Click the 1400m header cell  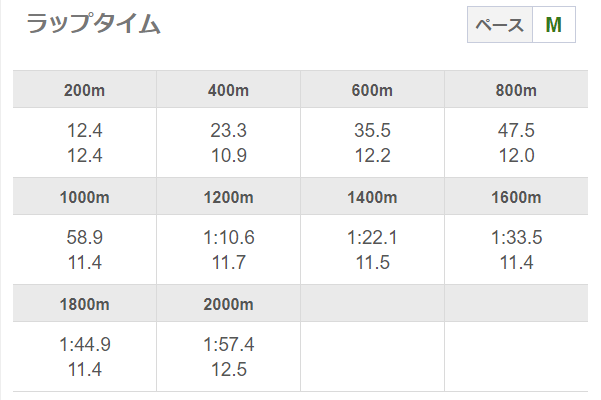[x=372, y=197]
